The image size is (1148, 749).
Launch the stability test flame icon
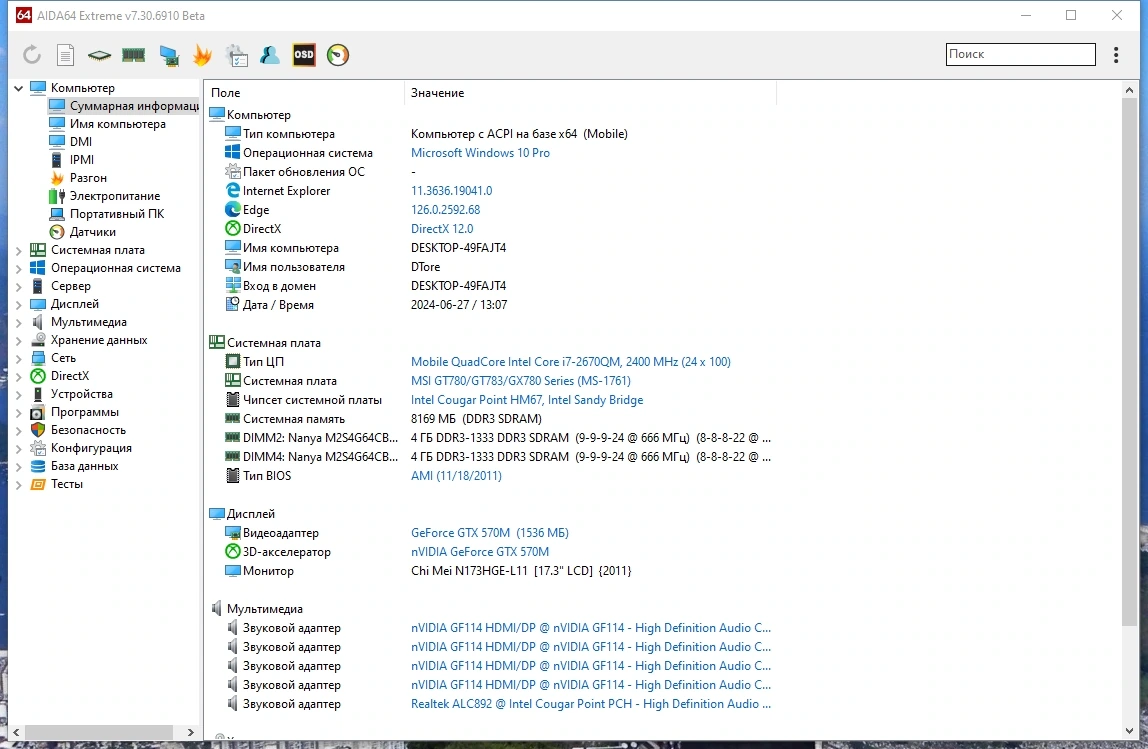point(202,55)
